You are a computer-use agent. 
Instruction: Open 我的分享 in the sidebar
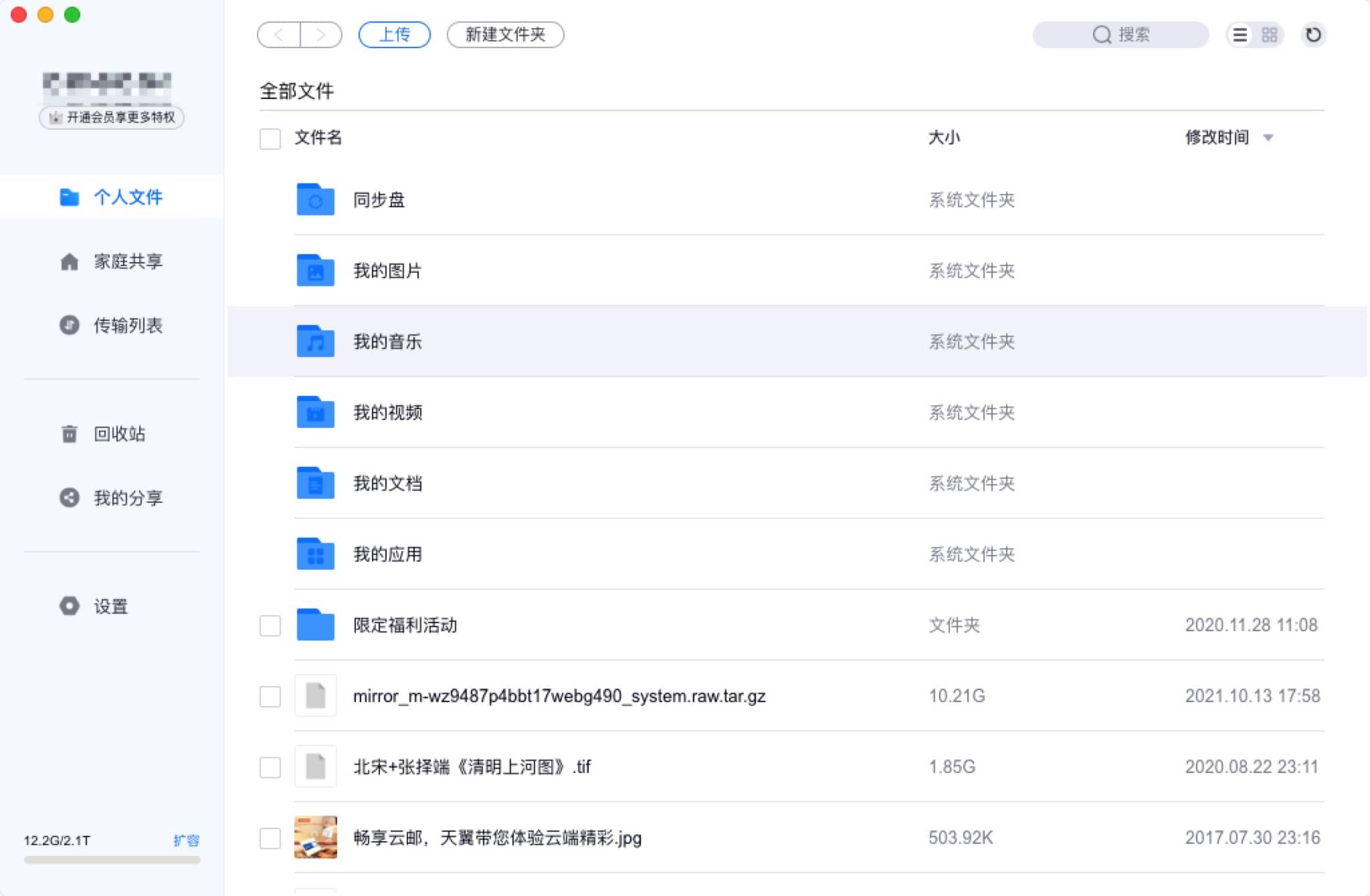click(x=112, y=497)
